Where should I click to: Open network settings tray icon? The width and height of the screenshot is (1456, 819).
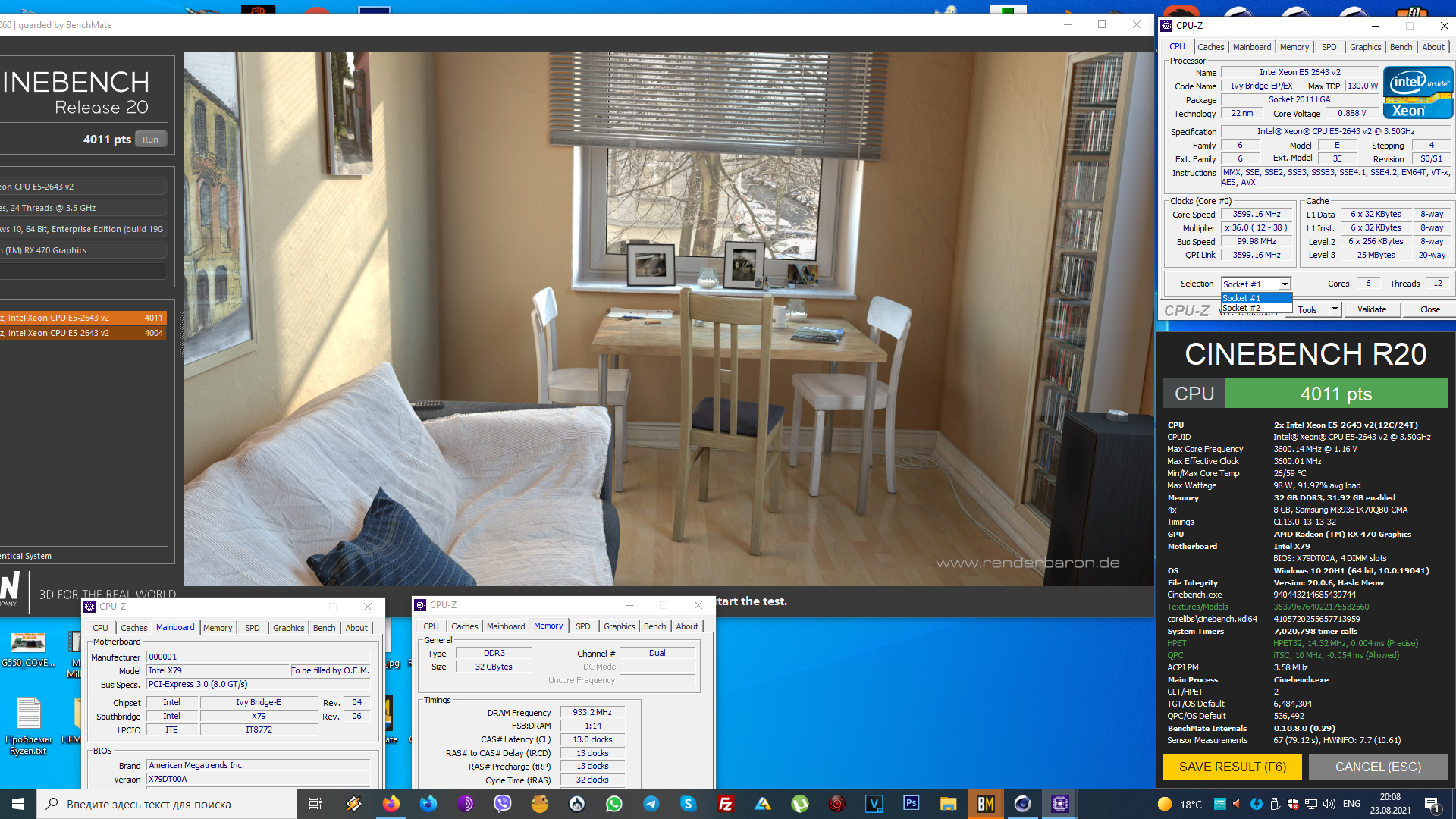coord(1311,804)
